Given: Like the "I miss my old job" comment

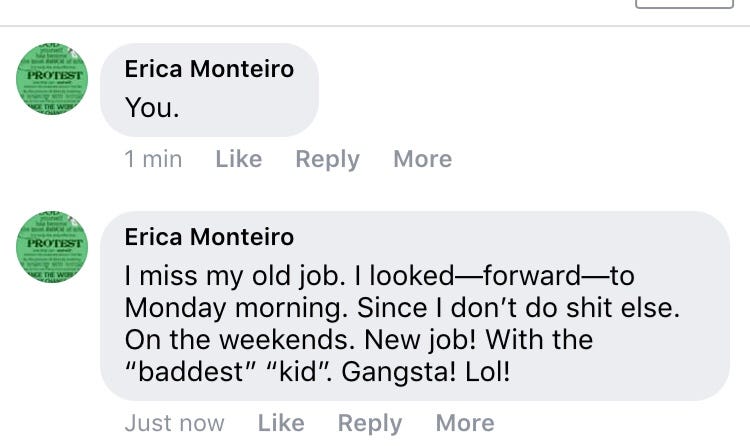Looking at the screenshot, I should [x=280, y=423].
